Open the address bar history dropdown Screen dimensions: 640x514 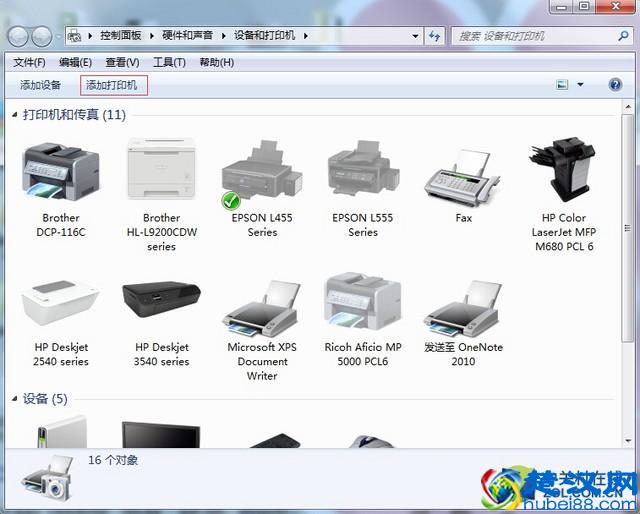point(415,36)
